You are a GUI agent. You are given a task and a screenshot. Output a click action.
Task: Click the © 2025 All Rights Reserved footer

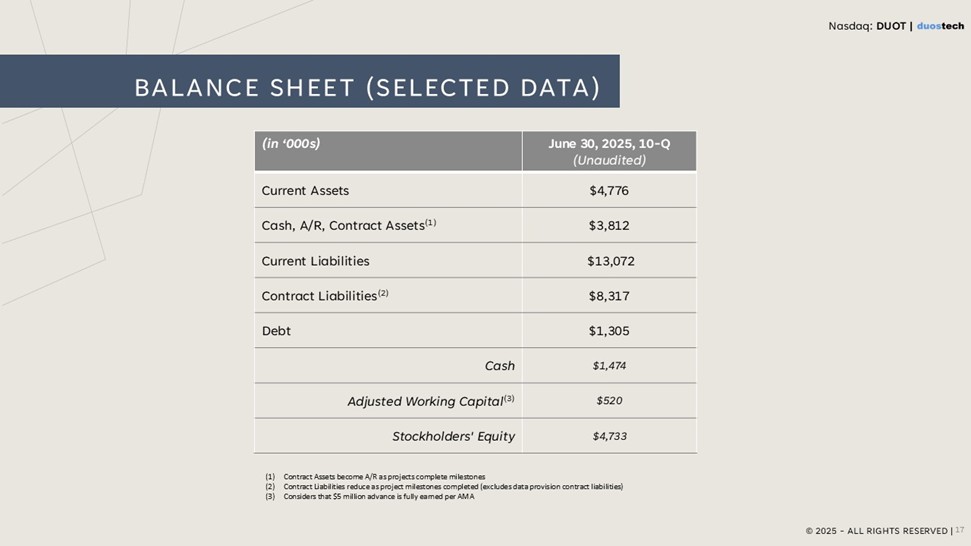click(x=877, y=531)
